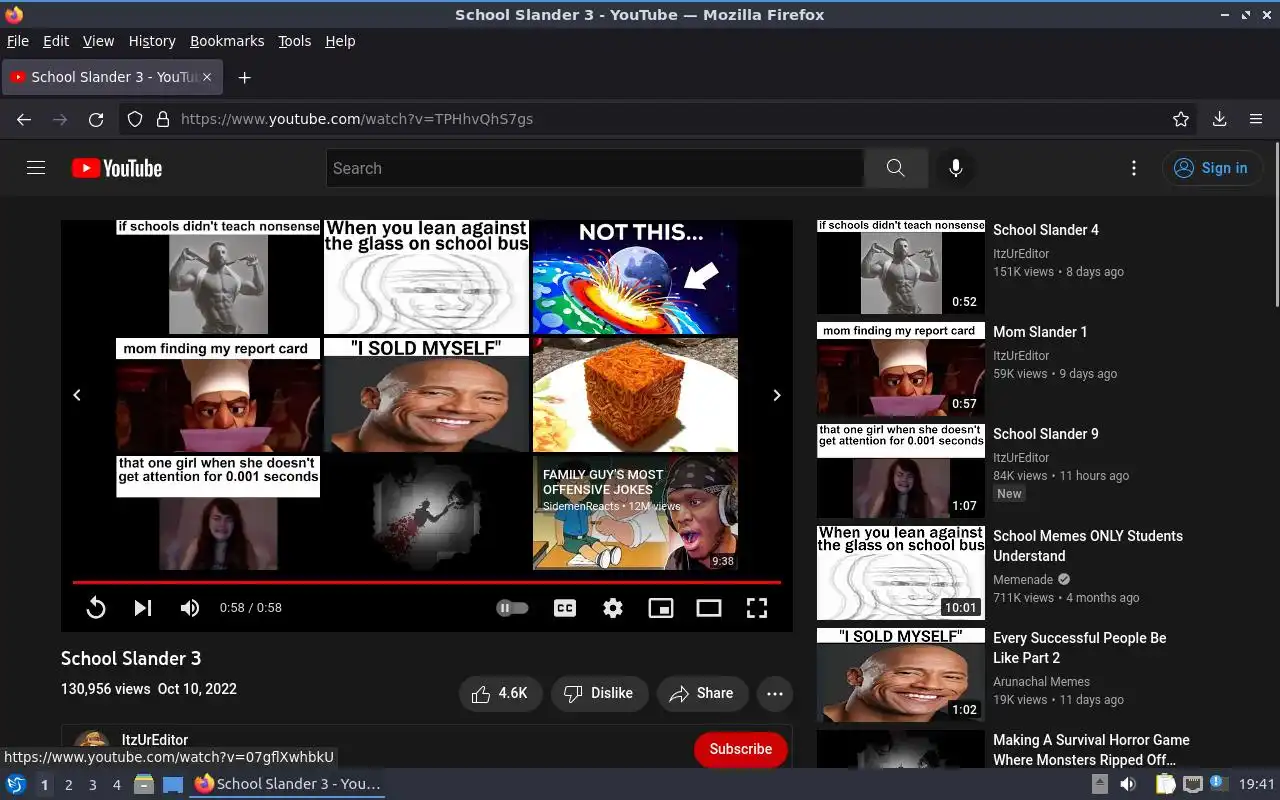This screenshot has height=800, width=1280.
Task: Go back in browser history
Action: (x=24, y=119)
